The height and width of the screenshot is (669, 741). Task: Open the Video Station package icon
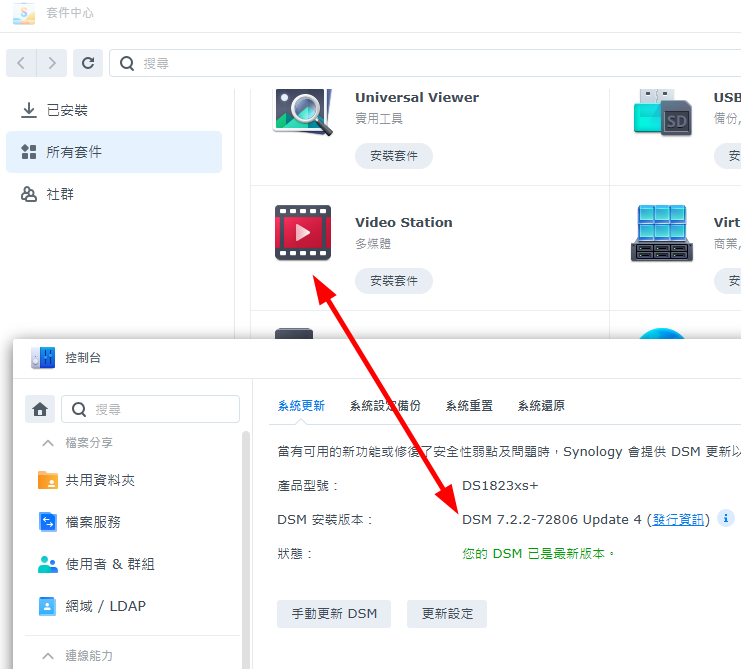303,232
